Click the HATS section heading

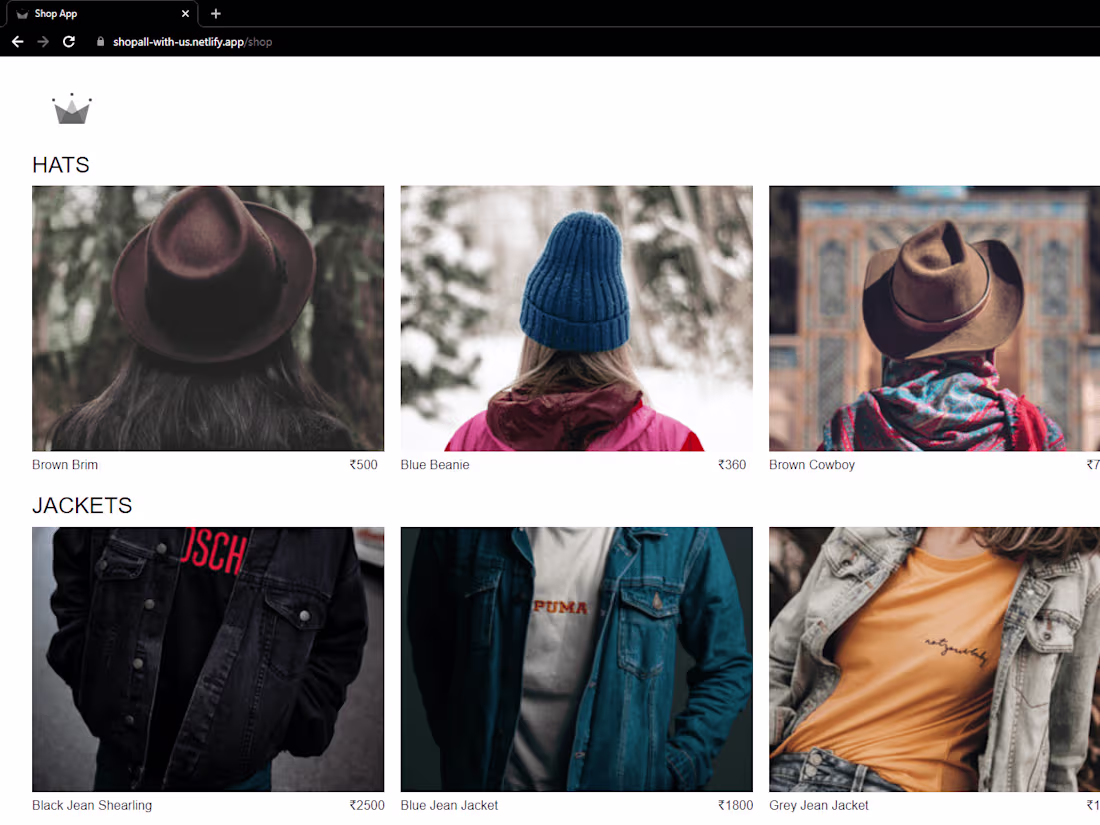click(60, 164)
